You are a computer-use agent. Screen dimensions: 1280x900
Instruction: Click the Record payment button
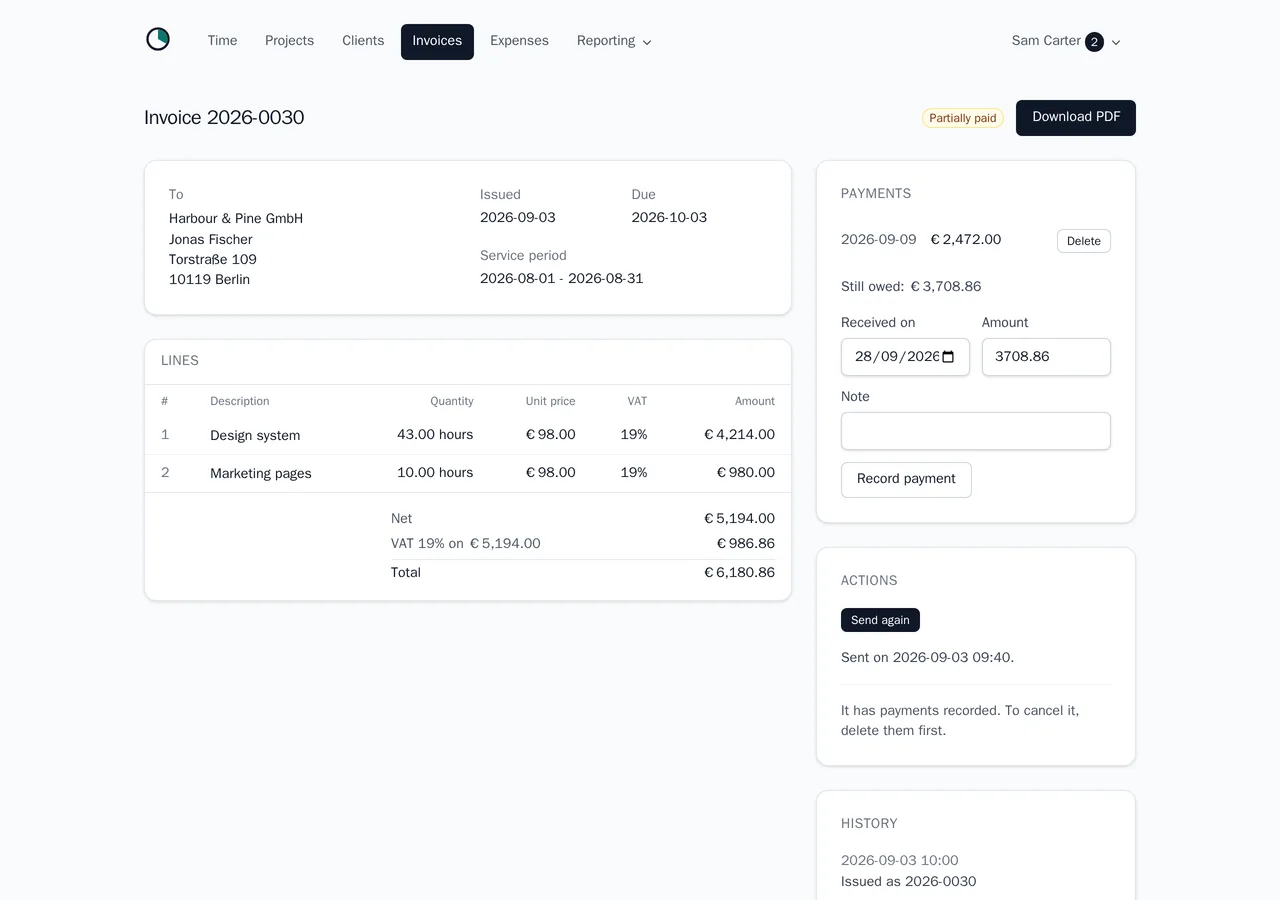[x=906, y=479]
